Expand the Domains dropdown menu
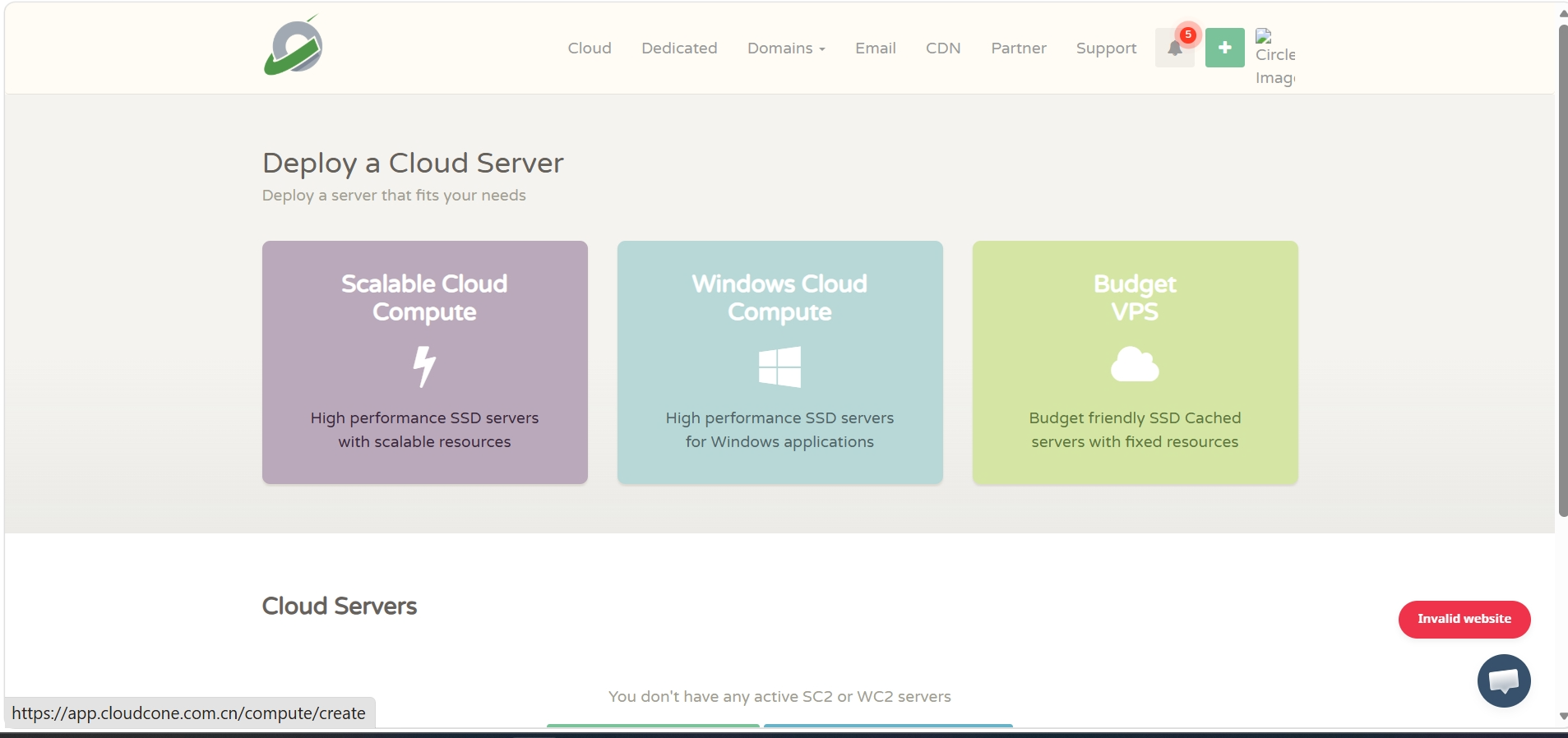The image size is (1568, 738). coord(785,48)
